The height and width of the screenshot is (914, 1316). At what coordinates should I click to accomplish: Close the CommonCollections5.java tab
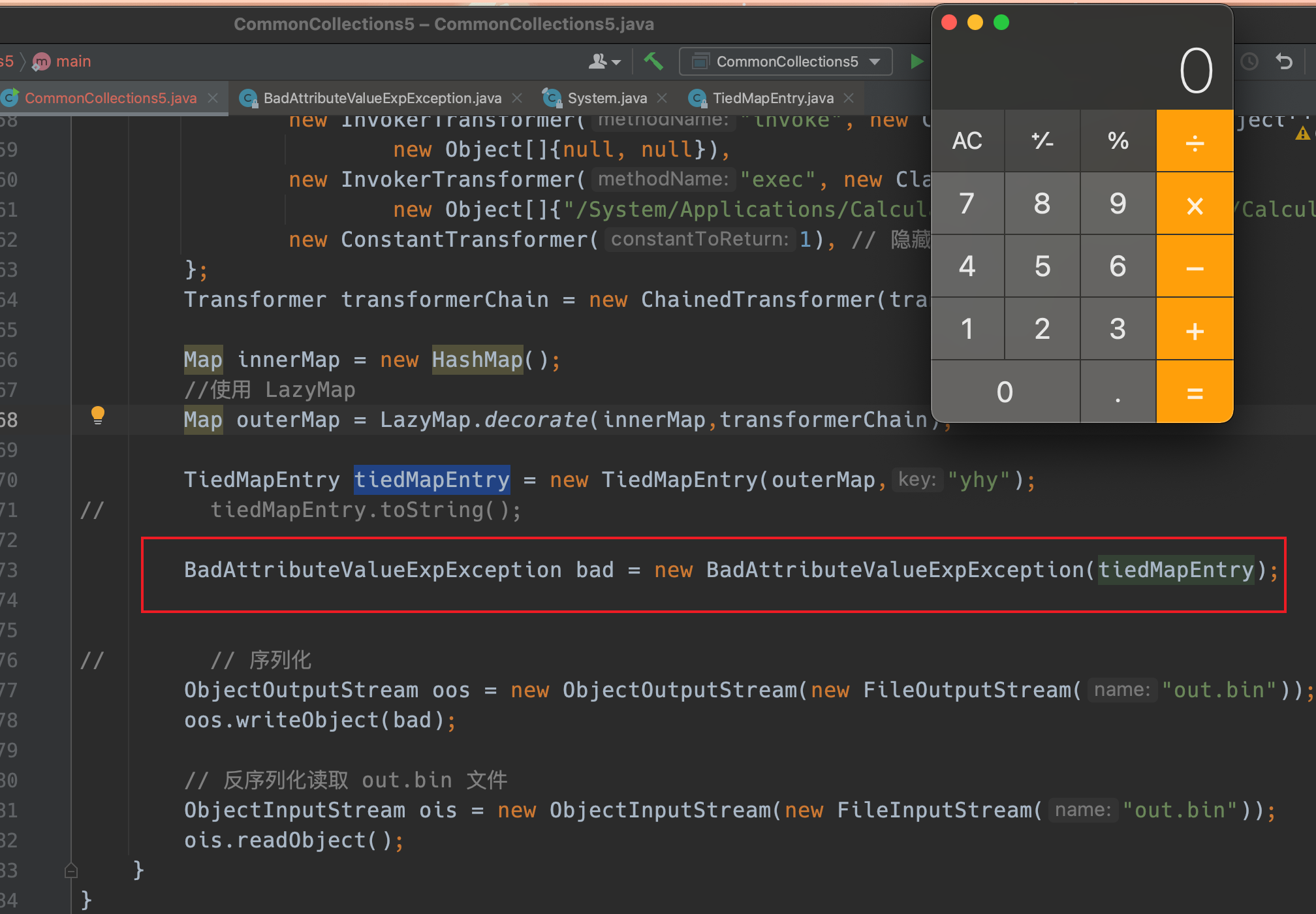(x=213, y=98)
